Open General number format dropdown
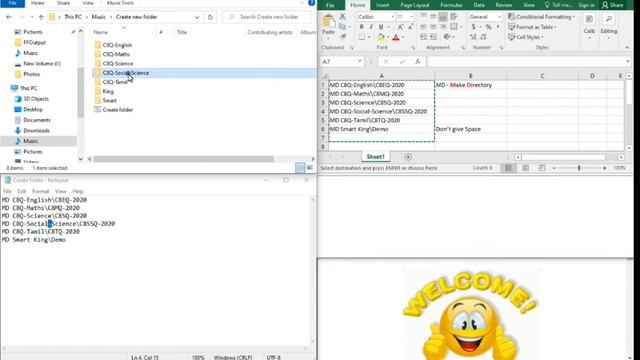The image size is (640, 360). click(x=499, y=17)
